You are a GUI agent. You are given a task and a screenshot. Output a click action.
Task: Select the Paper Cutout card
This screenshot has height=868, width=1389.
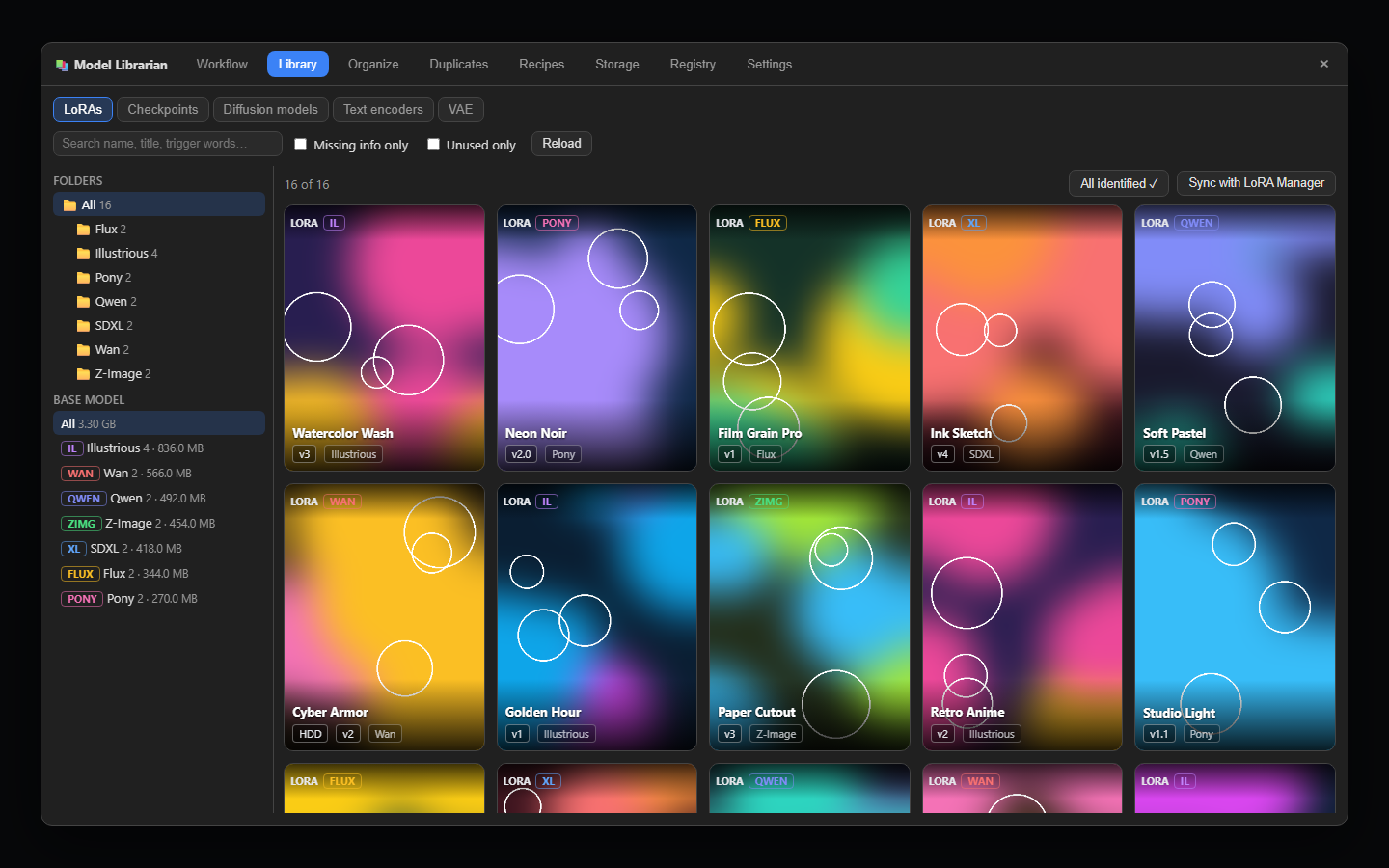(809, 617)
